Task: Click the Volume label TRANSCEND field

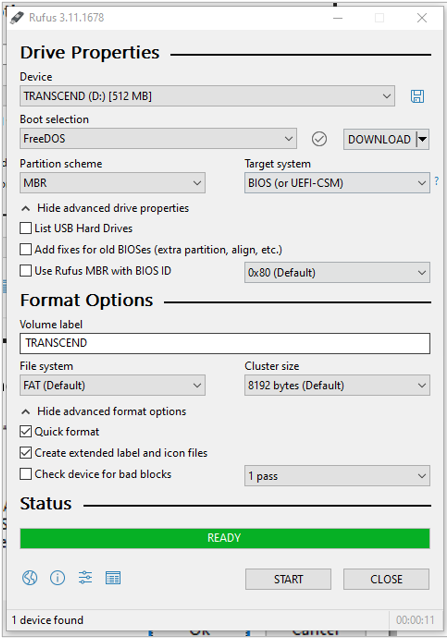Action: 225,343
